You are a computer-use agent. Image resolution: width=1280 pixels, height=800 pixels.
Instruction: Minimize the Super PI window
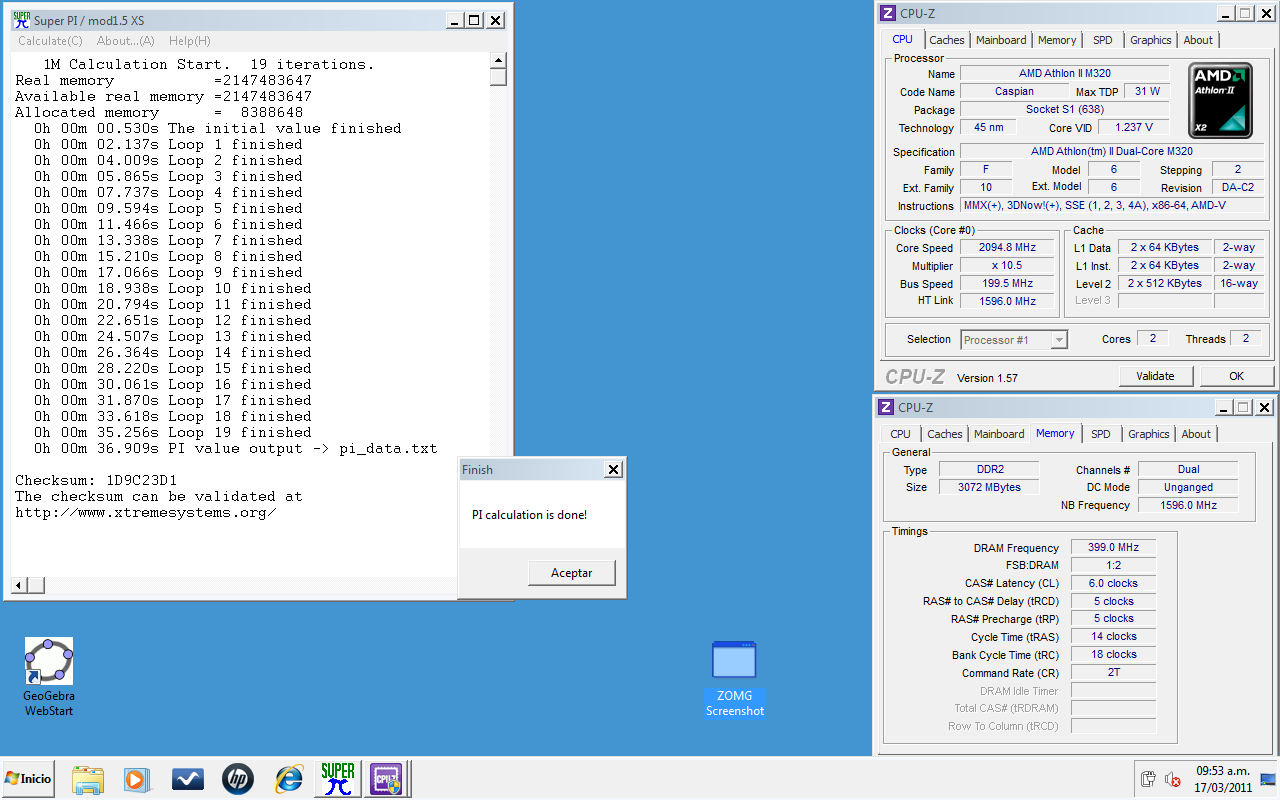point(455,20)
